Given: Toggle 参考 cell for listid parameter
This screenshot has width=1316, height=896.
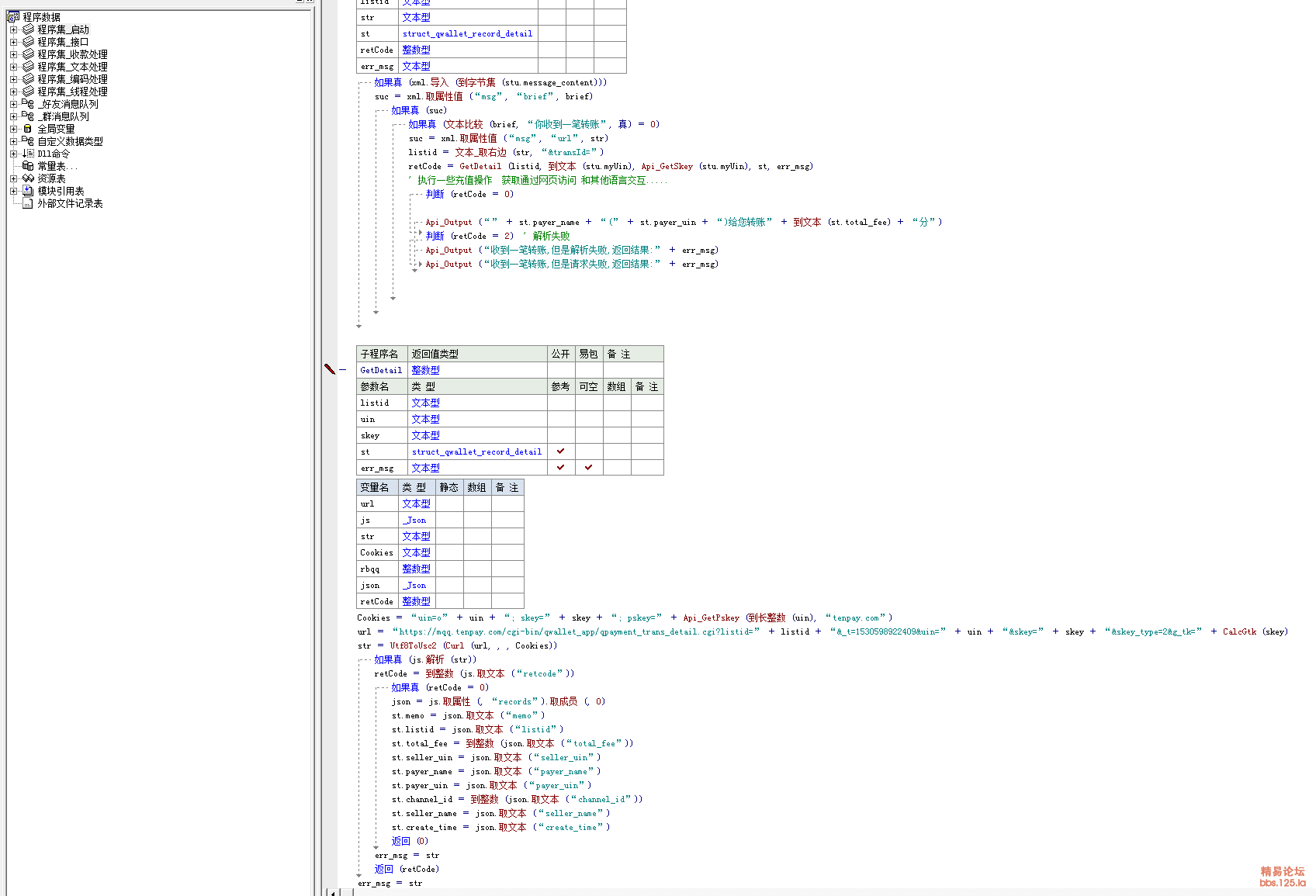Looking at the screenshot, I should pos(561,403).
